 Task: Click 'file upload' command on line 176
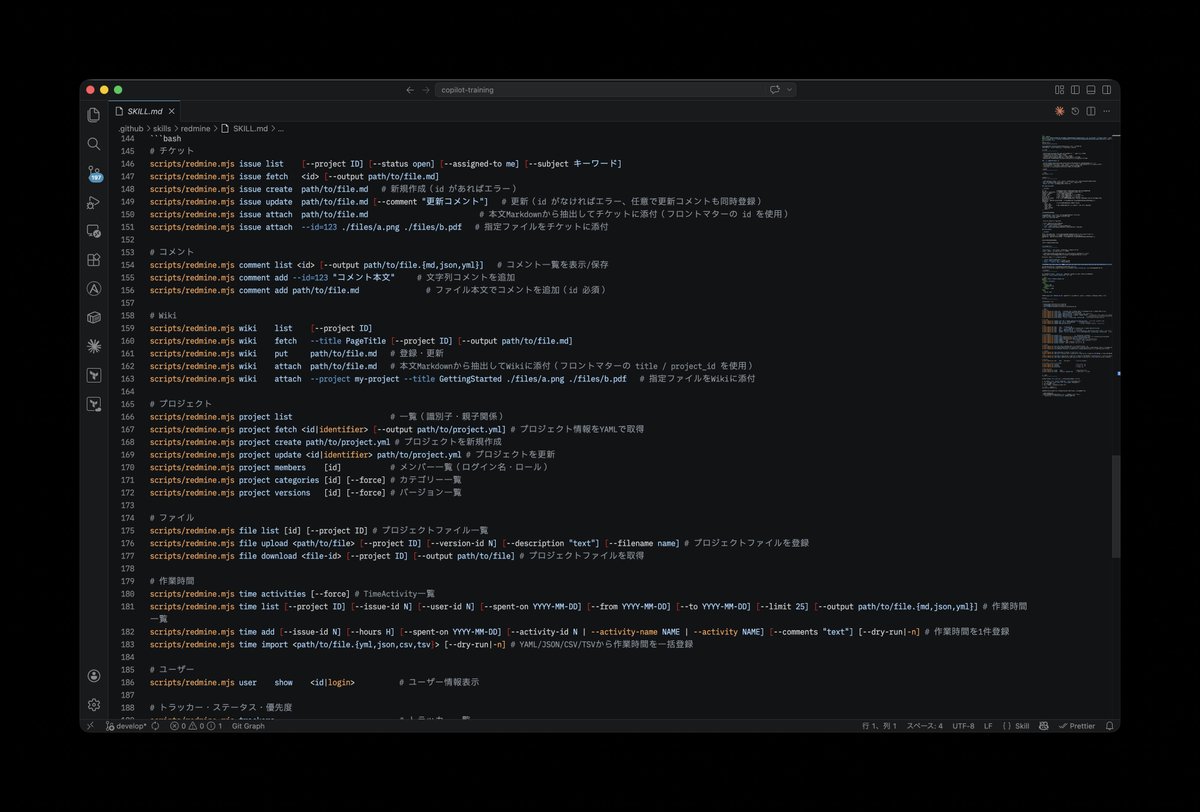264,543
